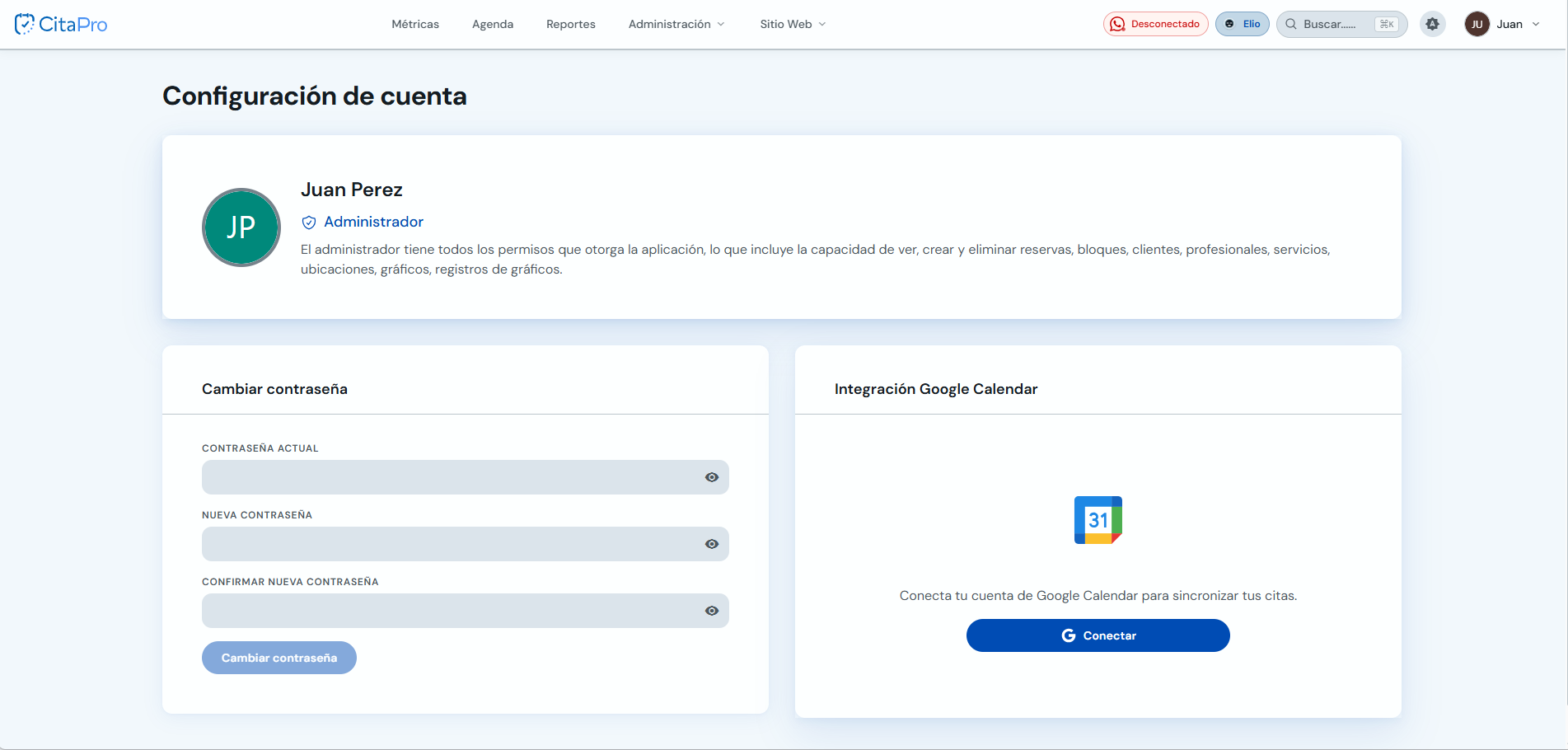This screenshot has width=1568, height=750.
Task: Click the Elio face icon
Action: click(1229, 24)
